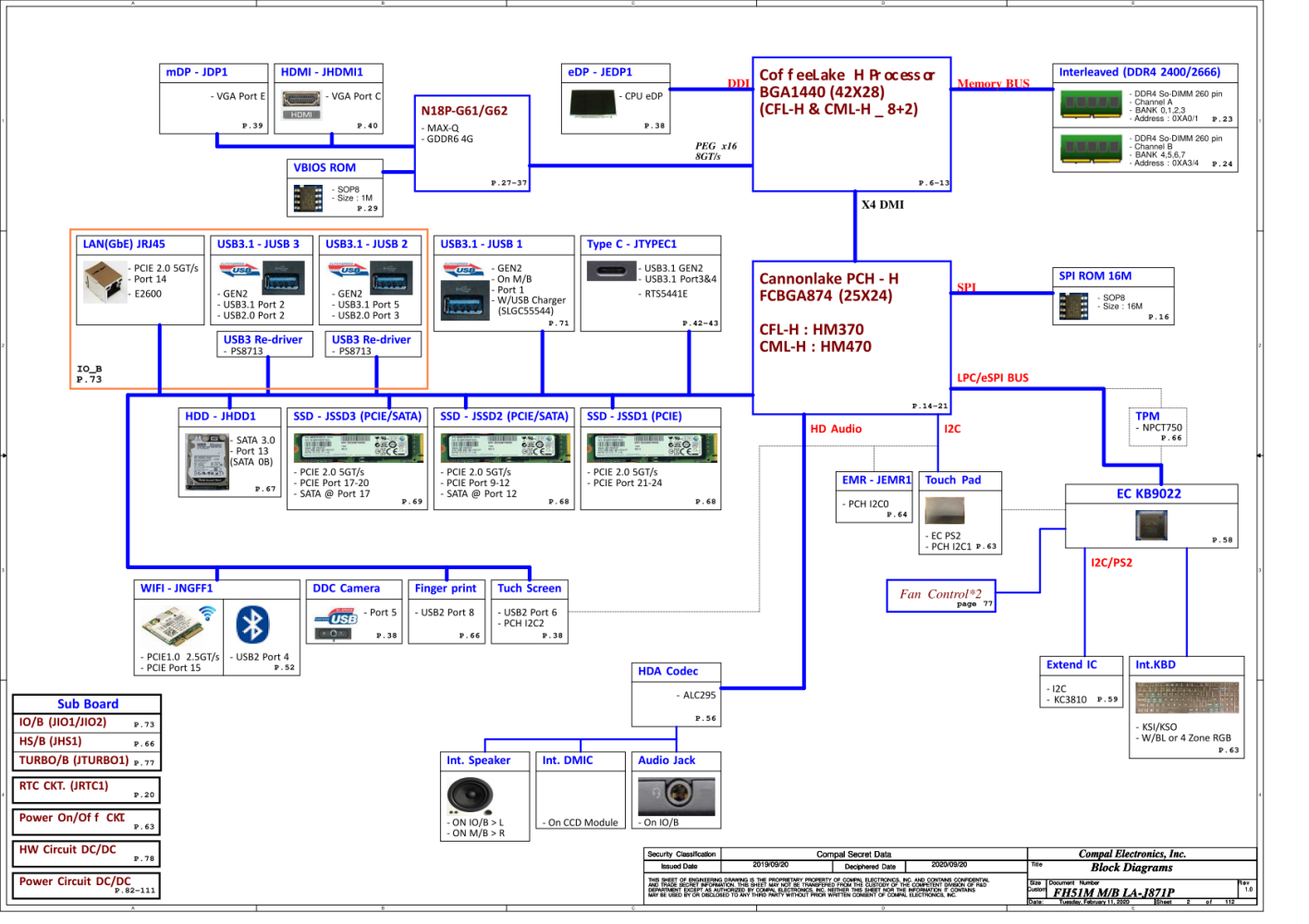1309x924 pixels.
Task: Click the speaker image under Int. Speaker
Action: pyautogui.click(x=470, y=794)
